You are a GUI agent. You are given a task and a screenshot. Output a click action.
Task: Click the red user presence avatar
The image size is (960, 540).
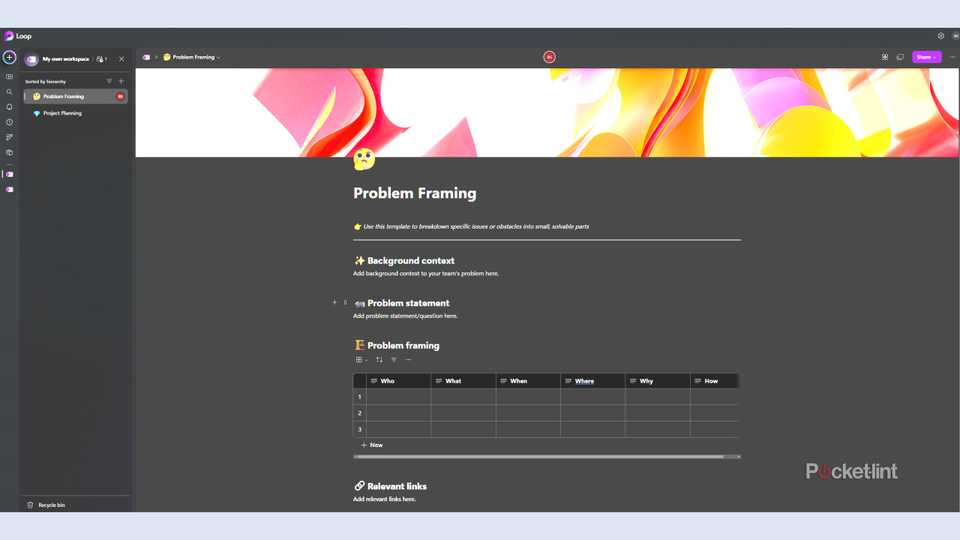tap(549, 57)
